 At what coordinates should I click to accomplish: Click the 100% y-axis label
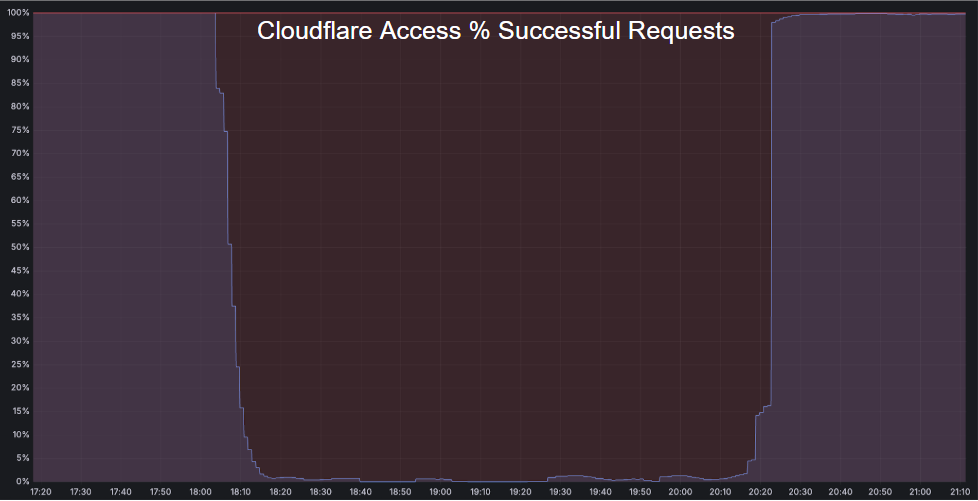19,12
